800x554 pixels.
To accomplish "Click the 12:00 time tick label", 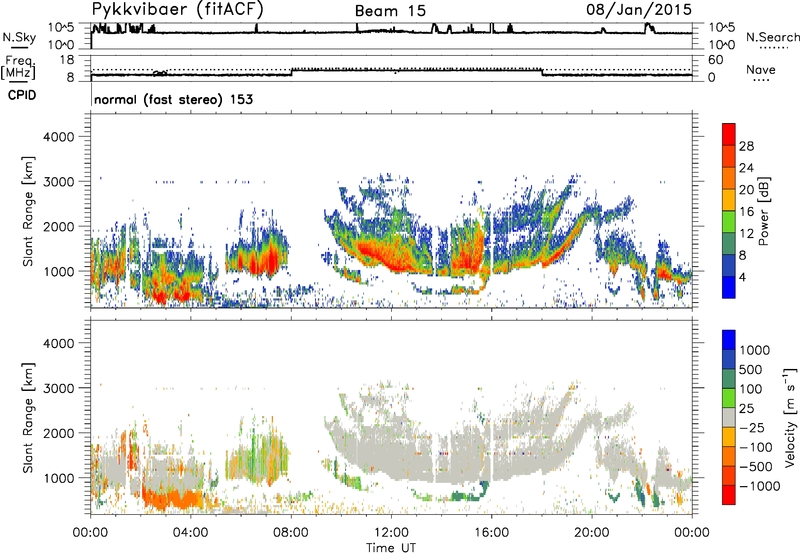I will pyautogui.click(x=391, y=533).
